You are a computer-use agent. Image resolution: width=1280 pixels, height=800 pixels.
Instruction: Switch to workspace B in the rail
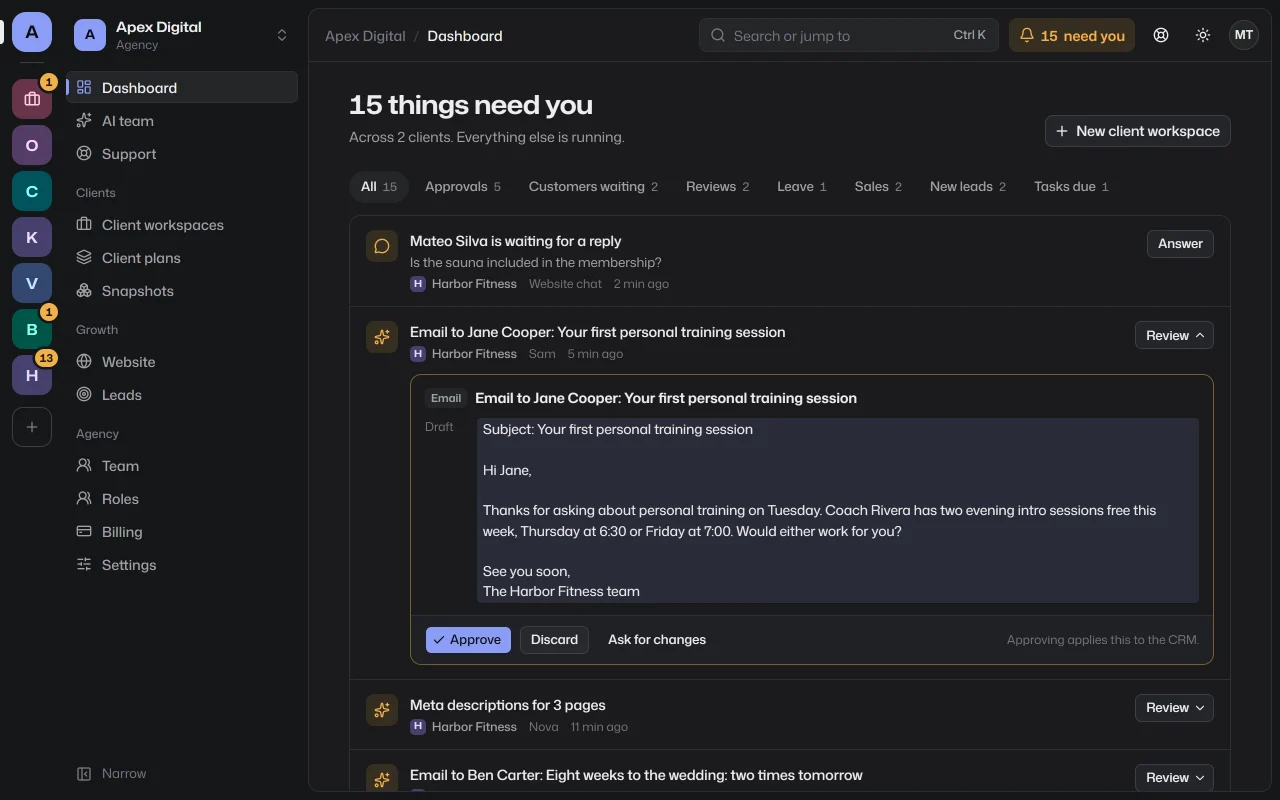click(x=32, y=329)
